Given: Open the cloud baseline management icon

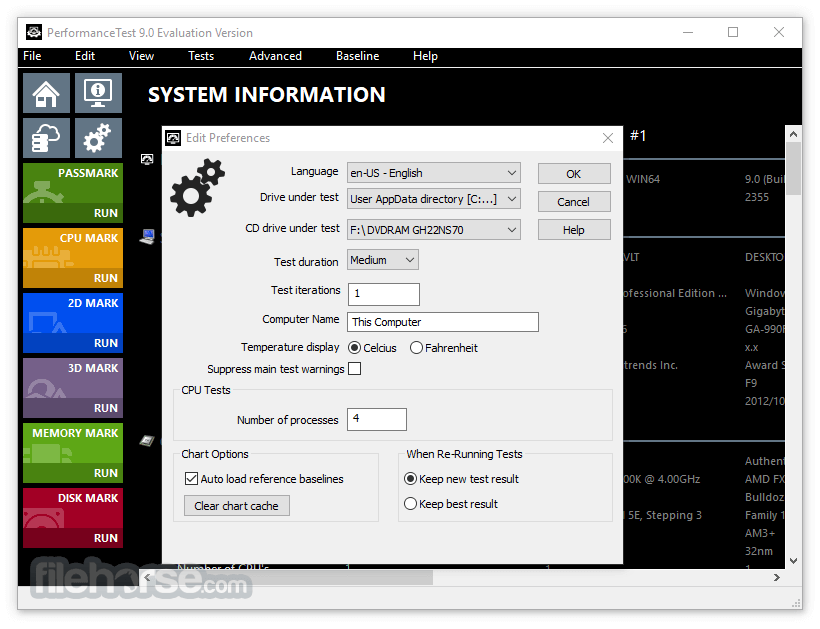Looking at the screenshot, I should click(46, 138).
